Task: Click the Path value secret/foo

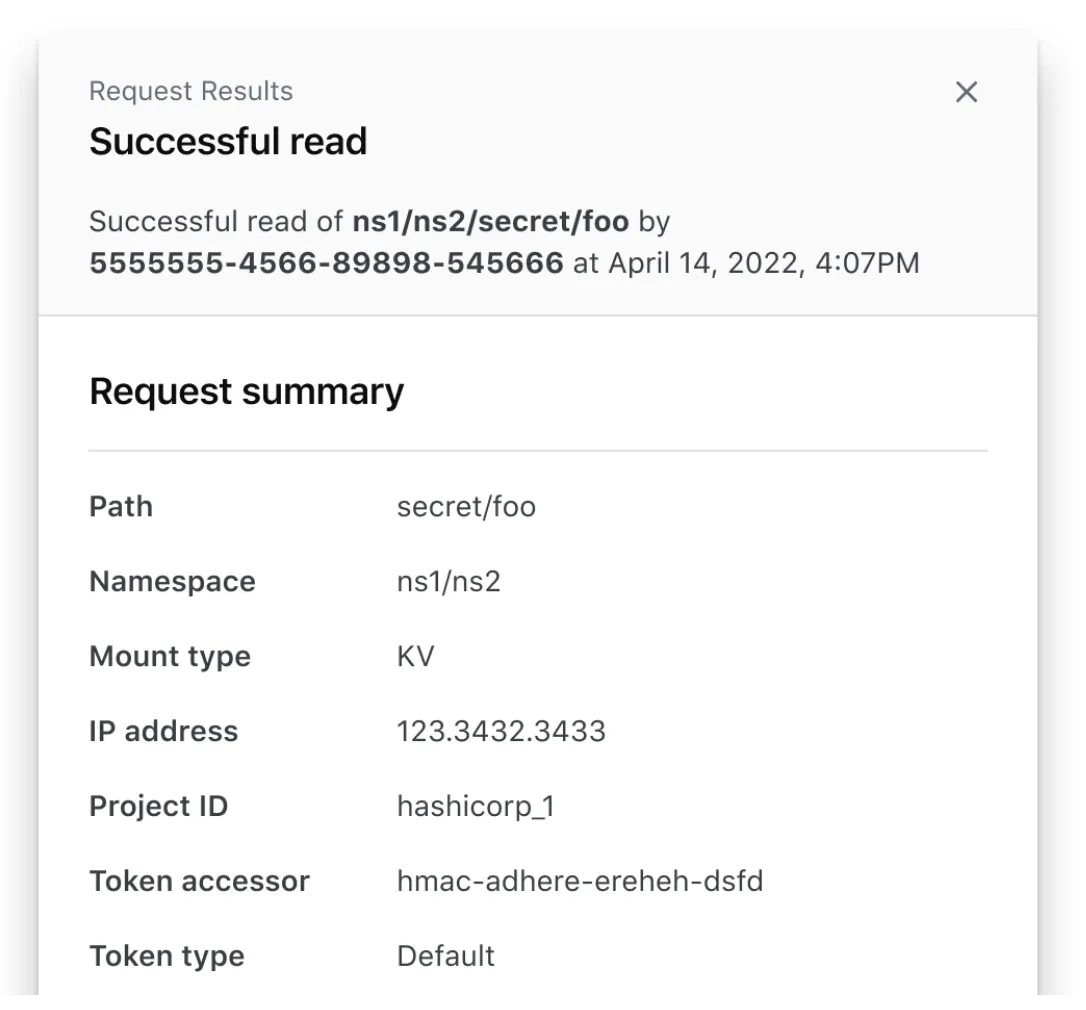Action: coord(466,507)
